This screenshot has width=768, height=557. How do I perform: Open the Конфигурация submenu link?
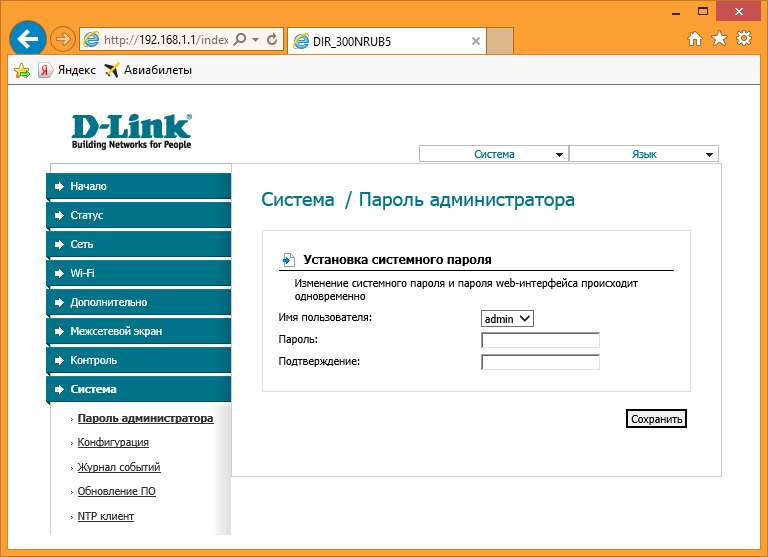(x=113, y=442)
